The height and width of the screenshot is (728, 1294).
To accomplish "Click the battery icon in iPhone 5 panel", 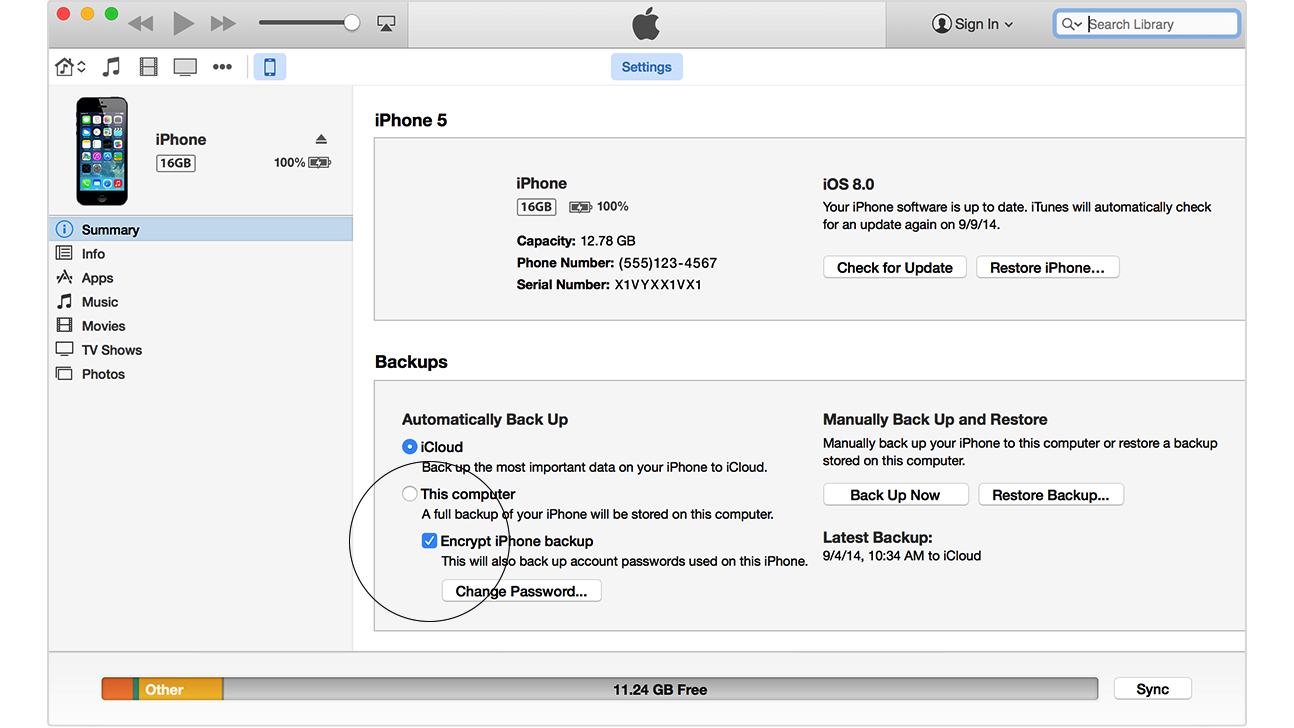I will pos(580,207).
